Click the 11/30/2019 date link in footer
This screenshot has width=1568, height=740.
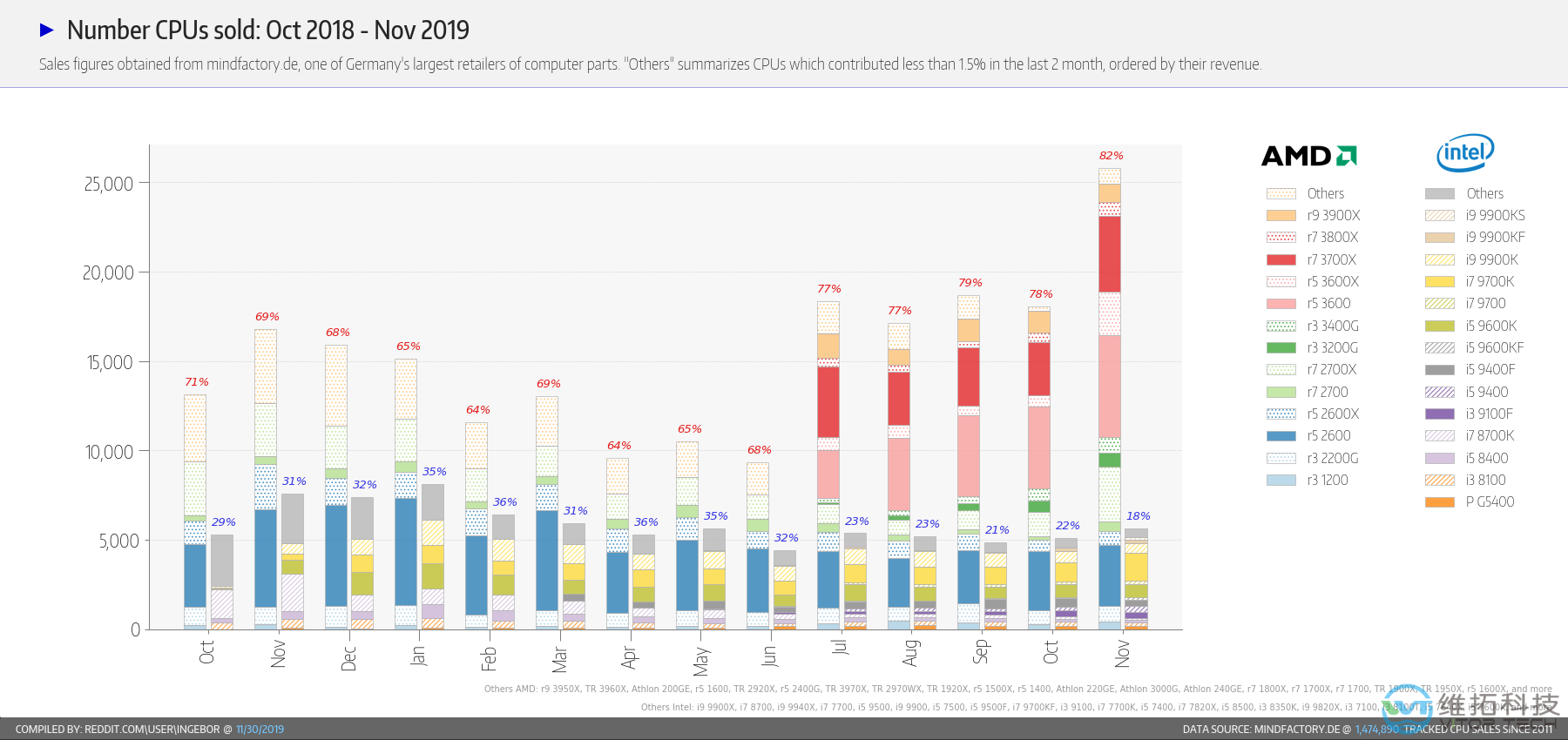pos(260,730)
